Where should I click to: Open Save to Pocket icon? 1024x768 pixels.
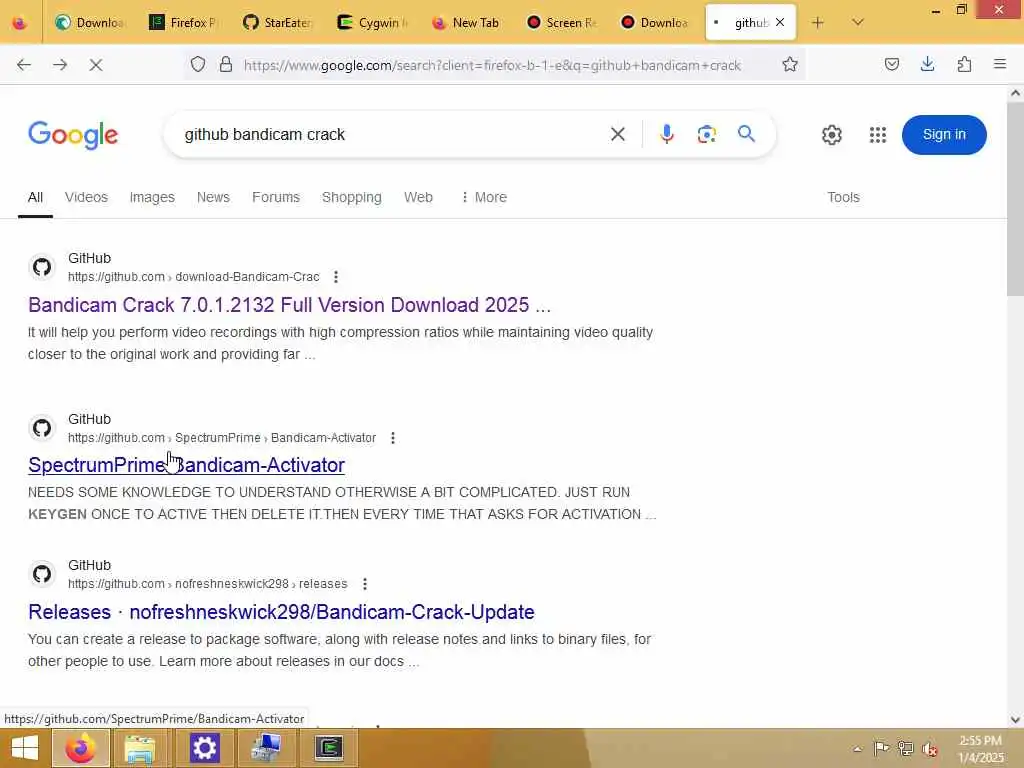pyautogui.click(x=892, y=64)
